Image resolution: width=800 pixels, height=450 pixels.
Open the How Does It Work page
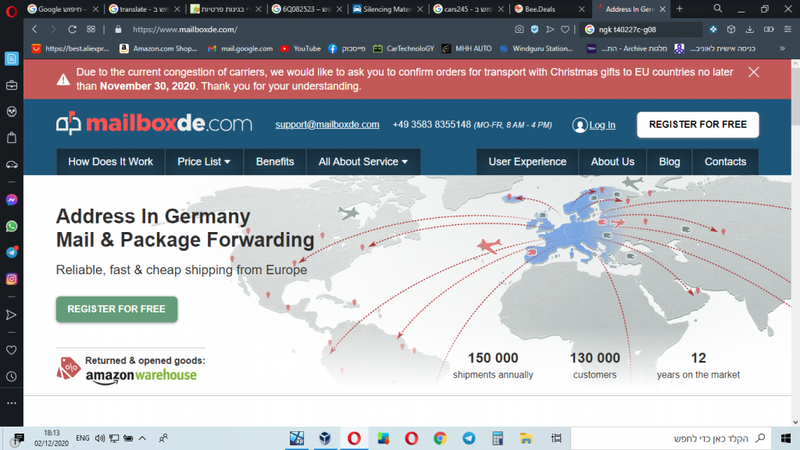(111, 162)
